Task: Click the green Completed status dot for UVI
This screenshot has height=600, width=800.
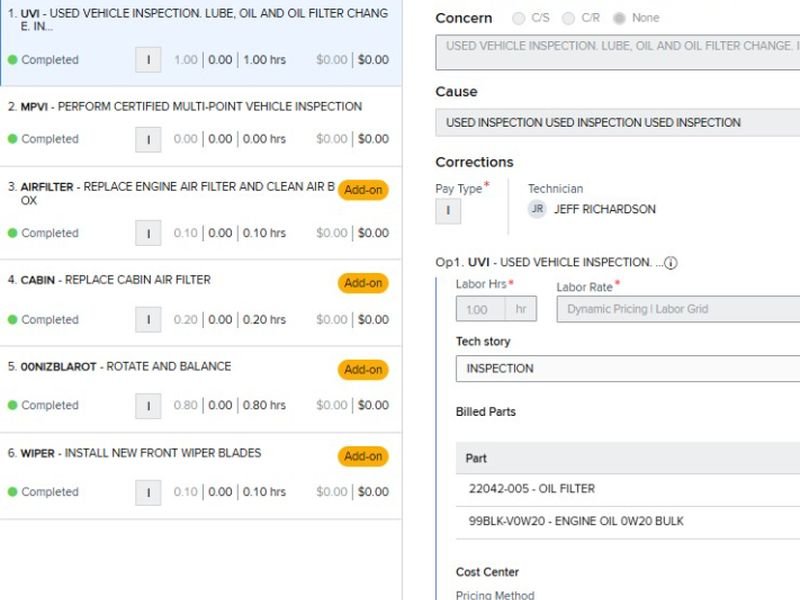Action: tap(12, 60)
